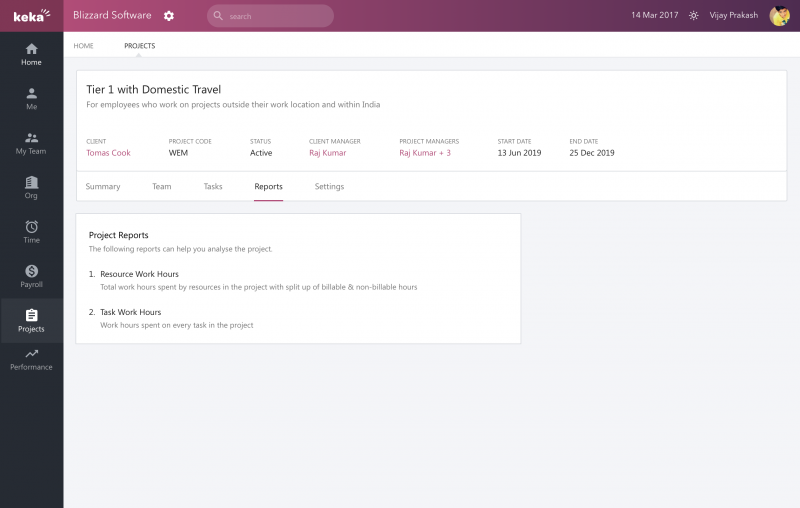Open the Home section in sidebar

coord(31,55)
